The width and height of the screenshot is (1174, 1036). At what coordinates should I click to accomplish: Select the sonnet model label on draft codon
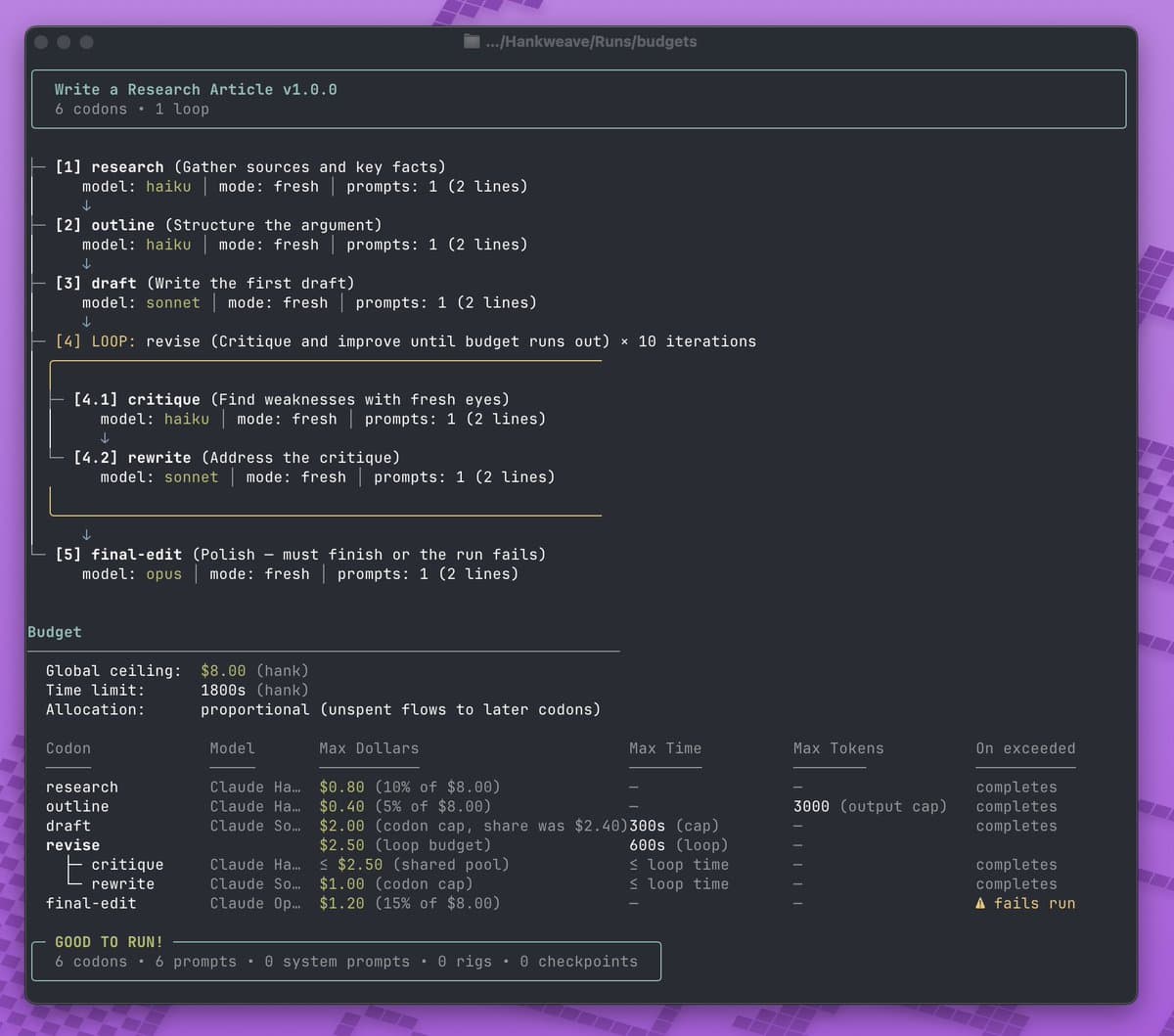173,303
